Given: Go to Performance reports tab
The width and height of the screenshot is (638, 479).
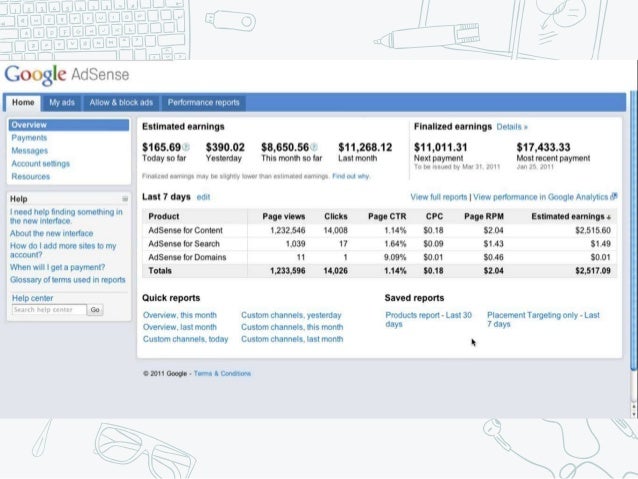Looking at the screenshot, I should [203, 103].
